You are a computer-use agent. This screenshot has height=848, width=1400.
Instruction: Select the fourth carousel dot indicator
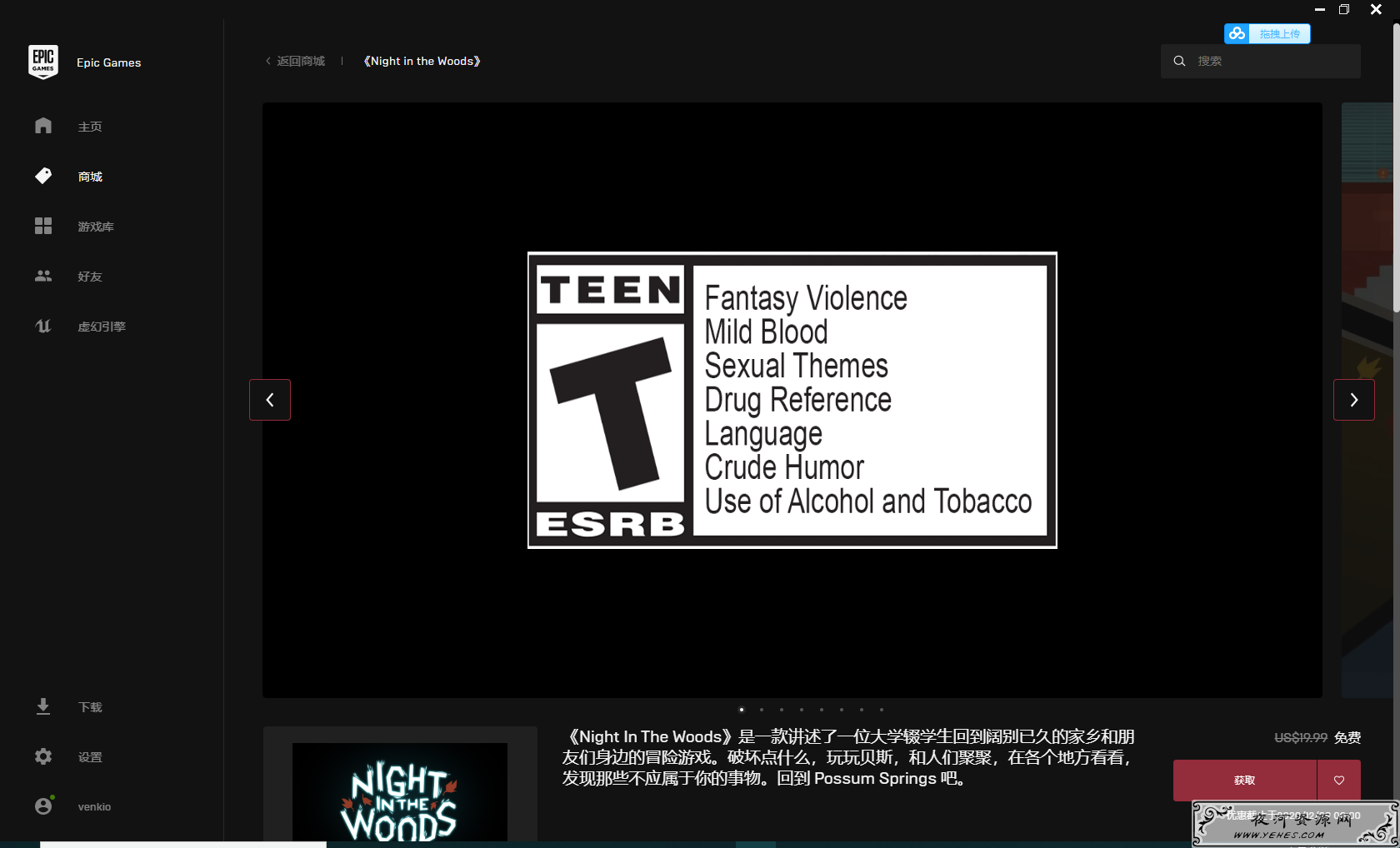click(802, 710)
